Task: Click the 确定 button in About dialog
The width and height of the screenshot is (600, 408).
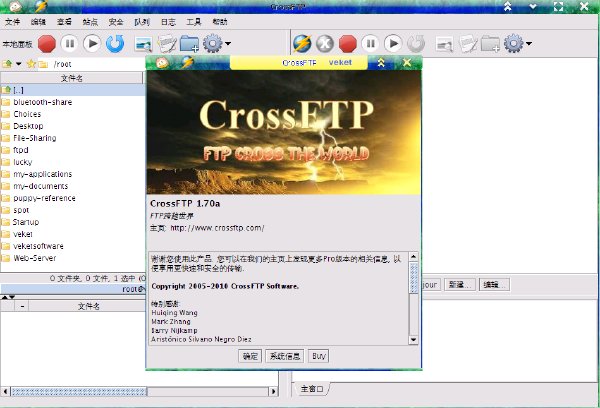Action: pyautogui.click(x=250, y=356)
